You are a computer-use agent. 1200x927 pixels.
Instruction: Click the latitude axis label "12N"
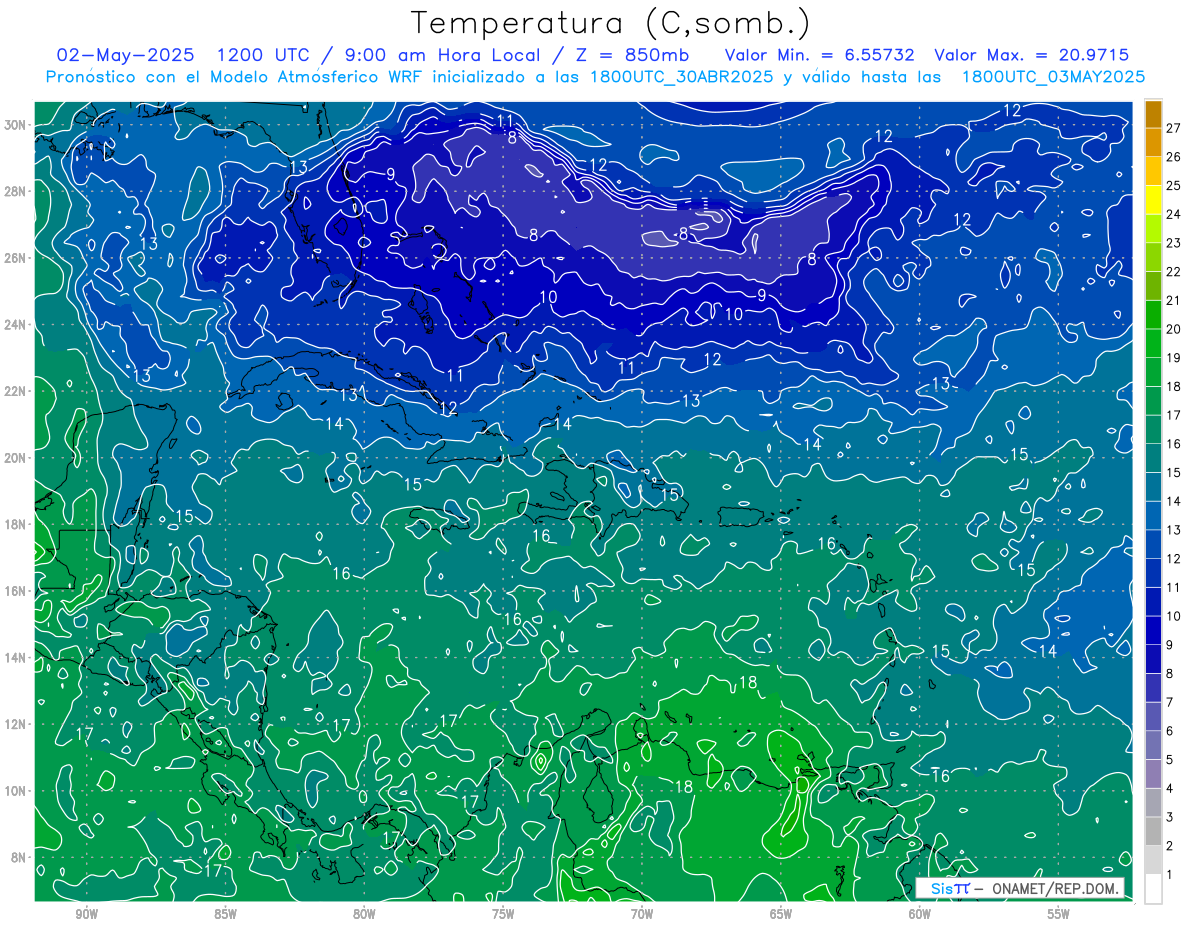pyautogui.click(x=17, y=724)
